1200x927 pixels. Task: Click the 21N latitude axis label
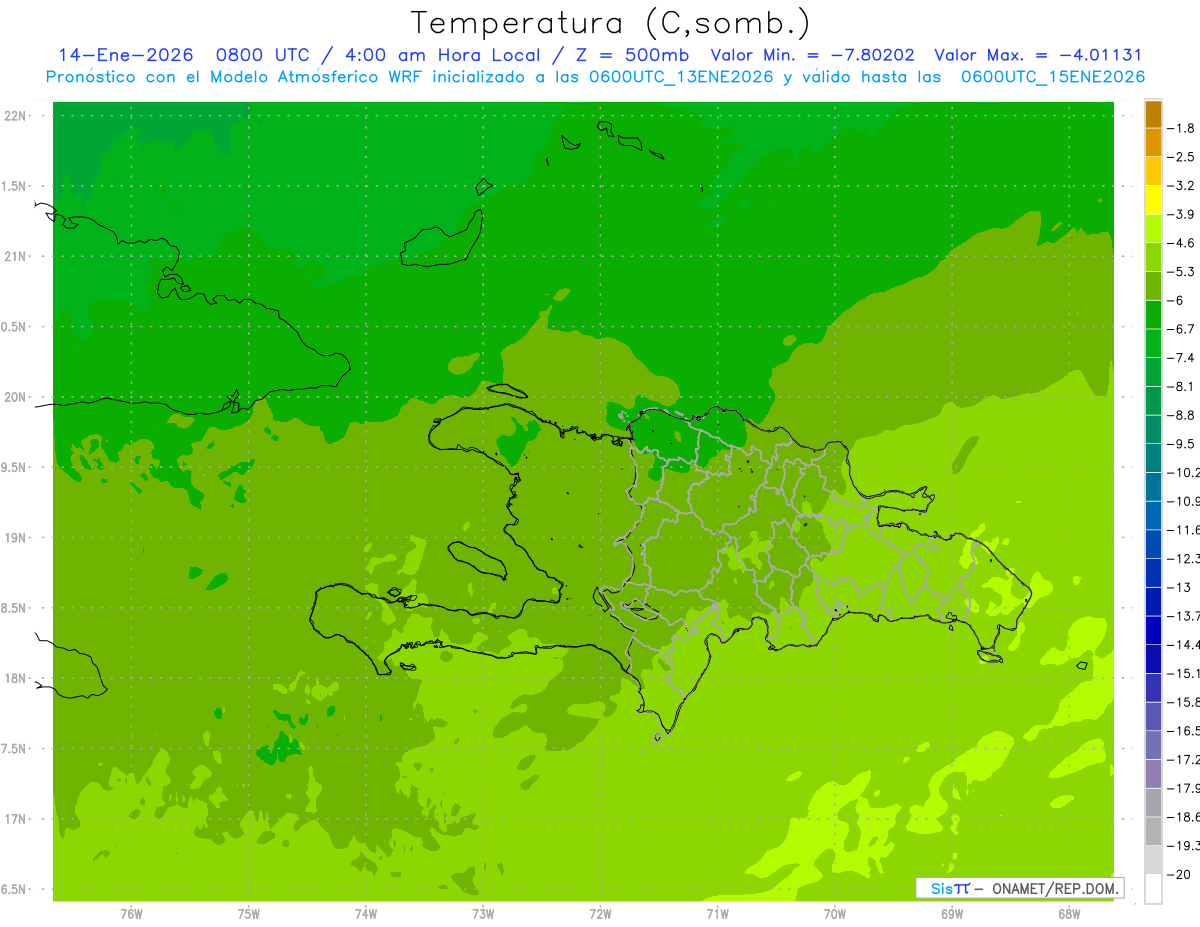pos(15,257)
